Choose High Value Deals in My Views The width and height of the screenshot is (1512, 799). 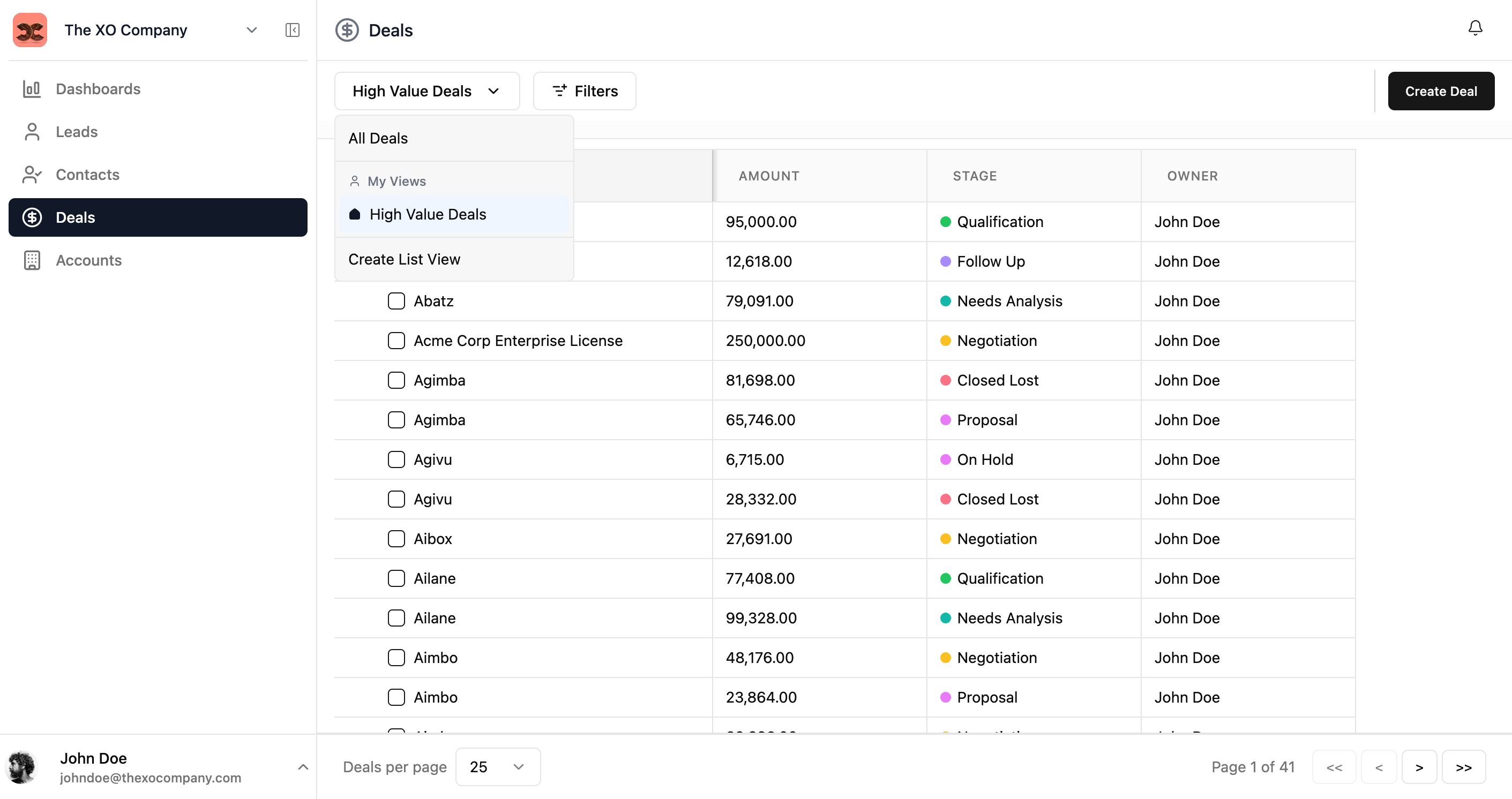point(454,214)
